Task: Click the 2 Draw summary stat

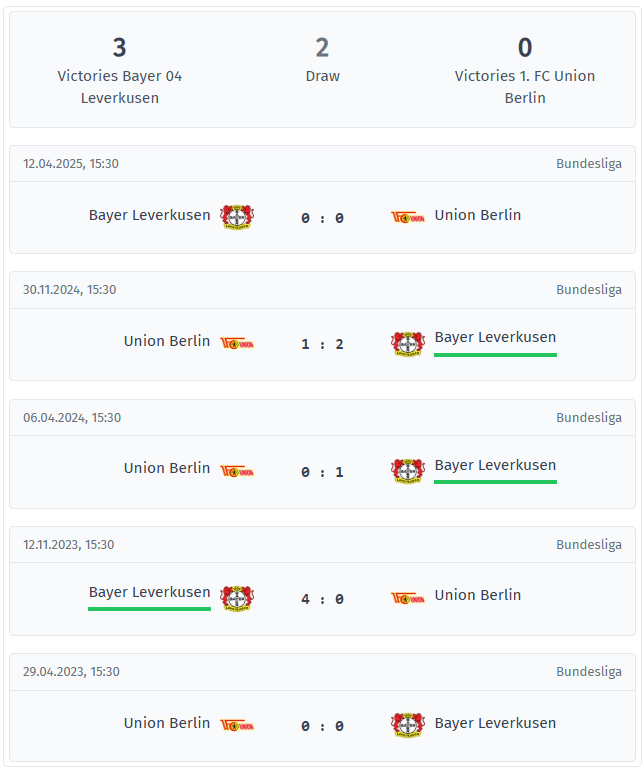Action: click(322, 60)
